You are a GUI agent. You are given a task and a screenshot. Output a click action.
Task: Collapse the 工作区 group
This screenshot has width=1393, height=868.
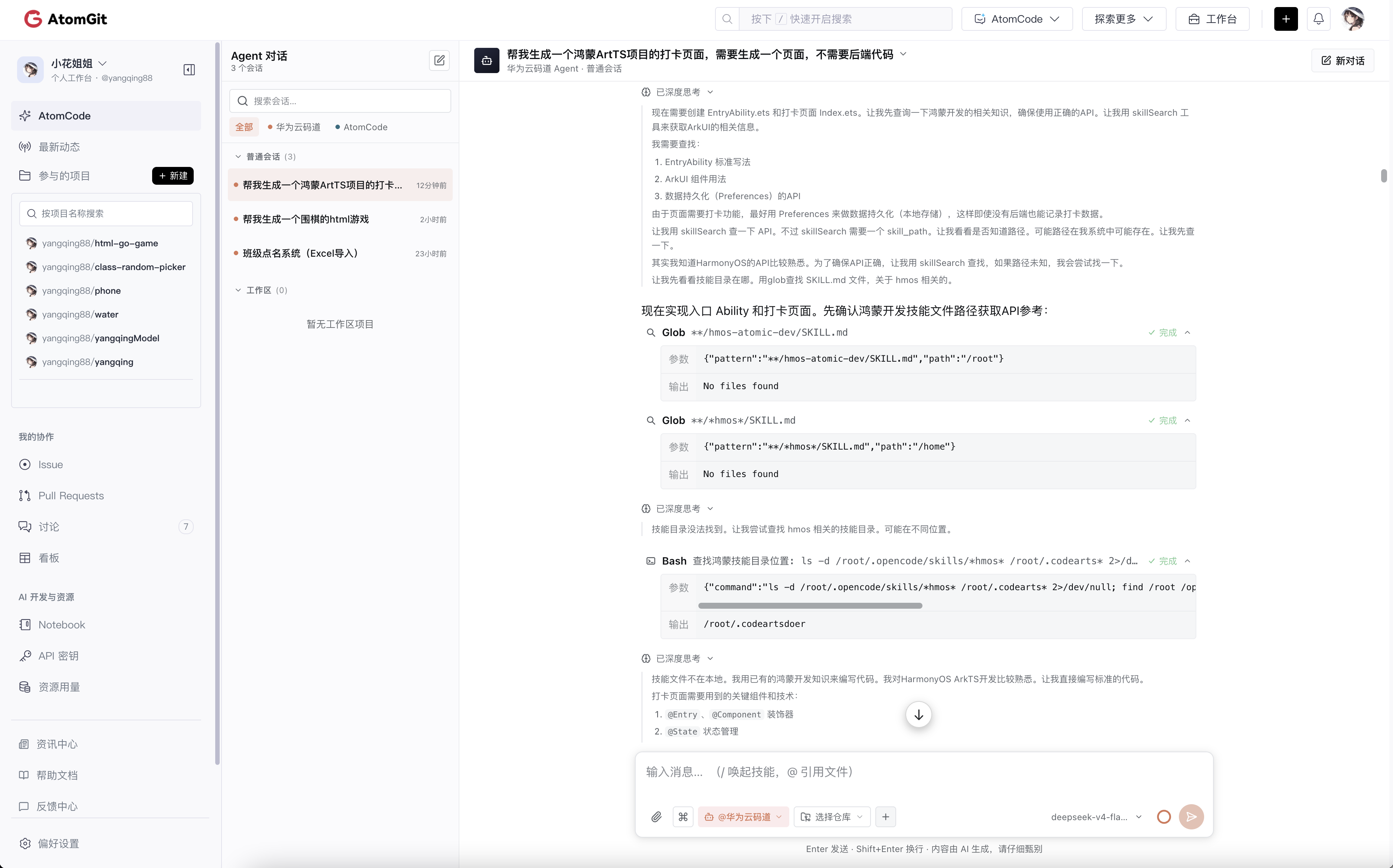tap(261, 290)
